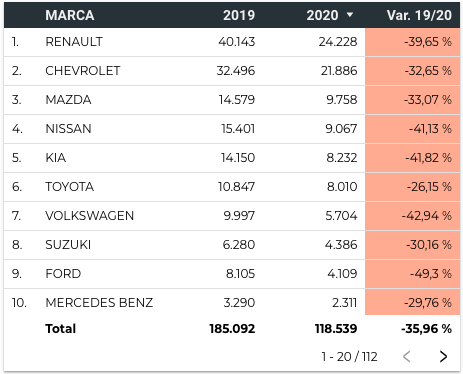Click the pagination text 1 - 20 / 112
463x374 pixels.
point(349,356)
